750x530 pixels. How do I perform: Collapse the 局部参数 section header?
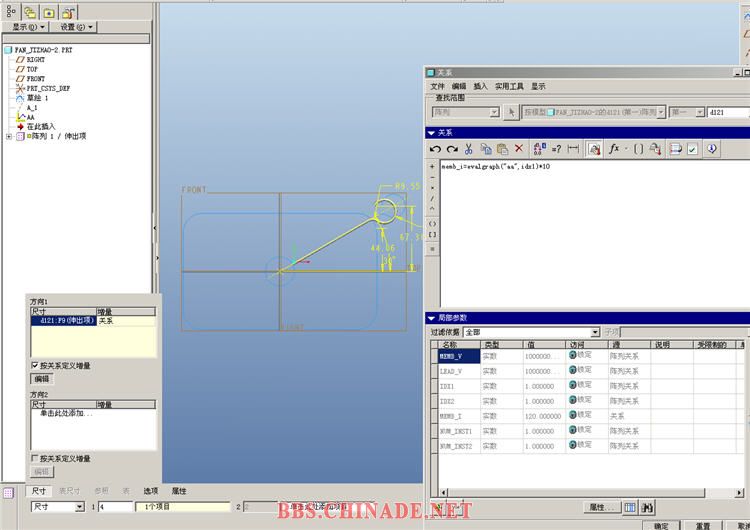pyautogui.click(x=431, y=318)
